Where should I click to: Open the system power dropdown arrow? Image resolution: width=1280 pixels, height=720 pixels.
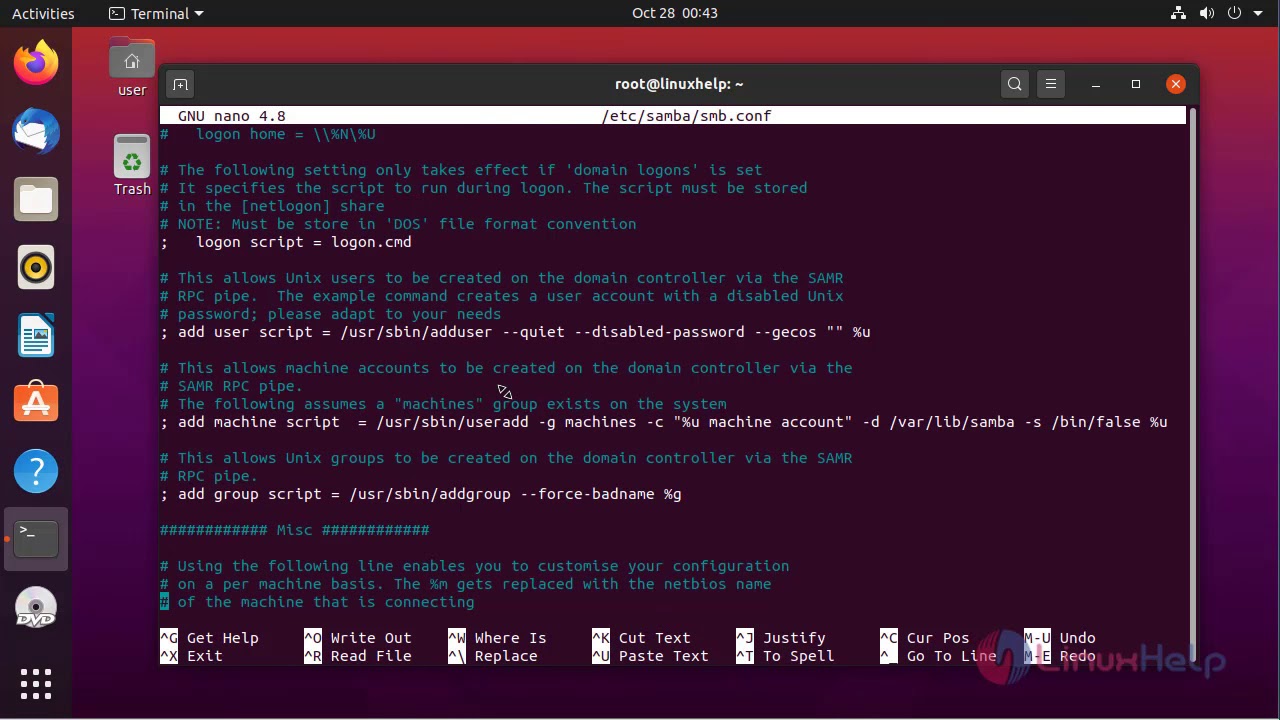1259,13
